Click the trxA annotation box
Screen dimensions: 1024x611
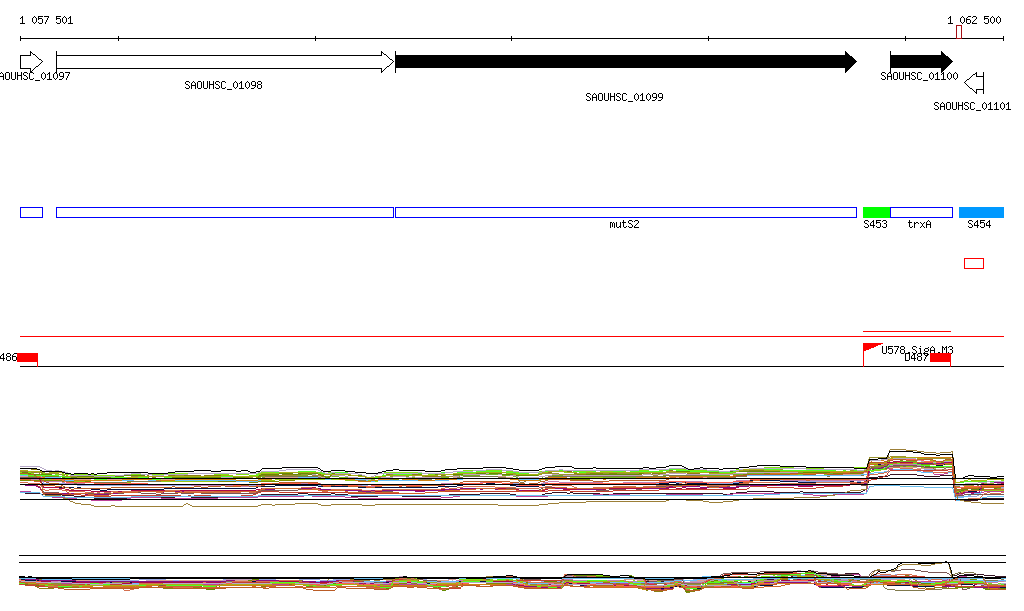tap(921, 212)
